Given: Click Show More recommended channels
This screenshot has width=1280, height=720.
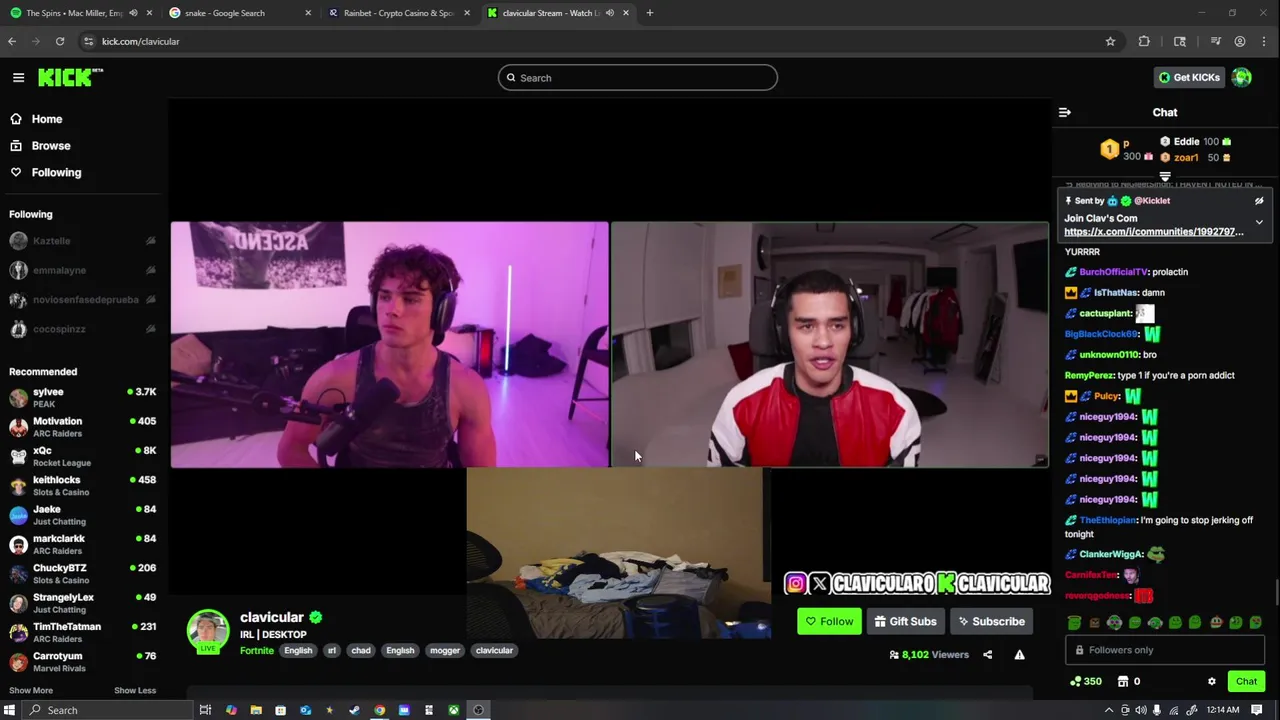Looking at the screenshot, I should pos(31,690).
